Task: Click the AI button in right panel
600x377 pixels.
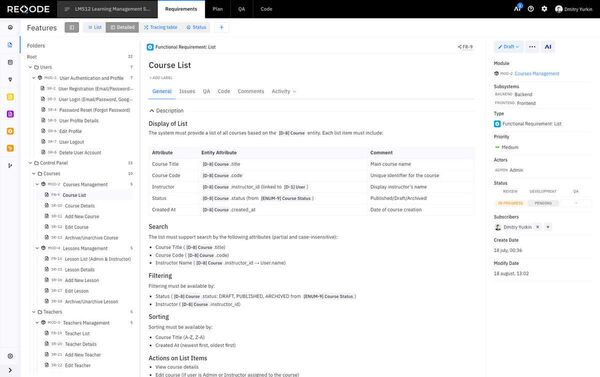Action: point(548,47)
